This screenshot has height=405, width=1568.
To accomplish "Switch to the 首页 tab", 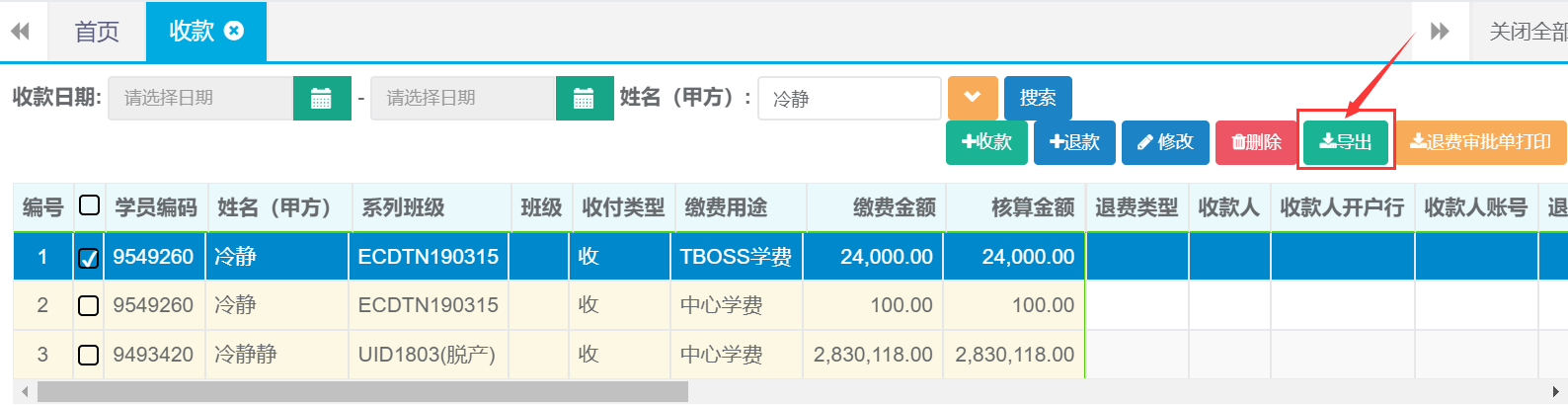I will click(97, 32).
